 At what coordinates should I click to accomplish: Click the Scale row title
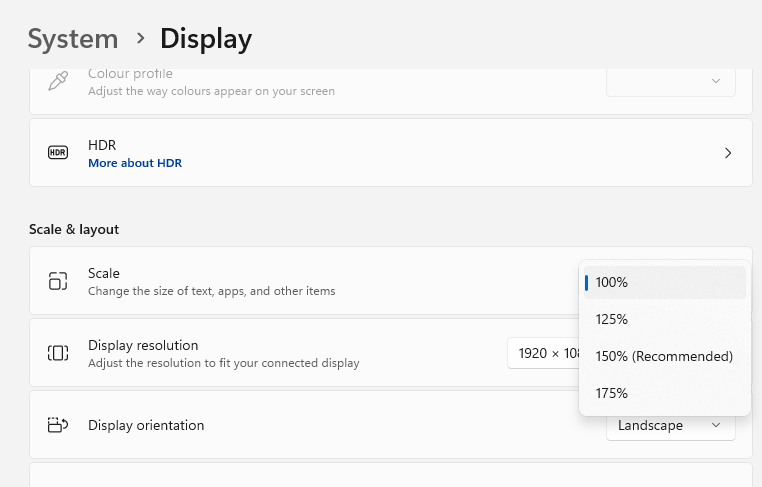click(104, 273)
